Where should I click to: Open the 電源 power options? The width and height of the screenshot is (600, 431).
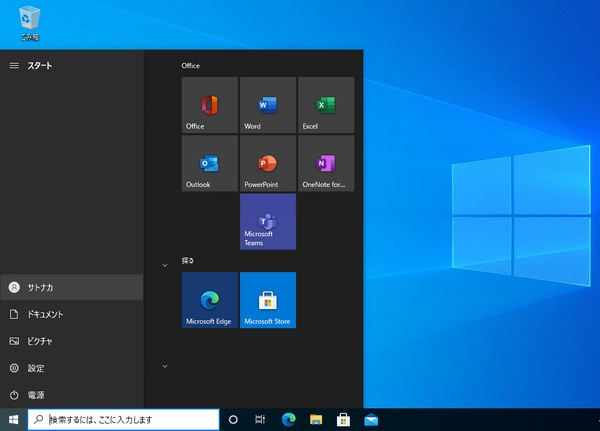click(72, 395)
